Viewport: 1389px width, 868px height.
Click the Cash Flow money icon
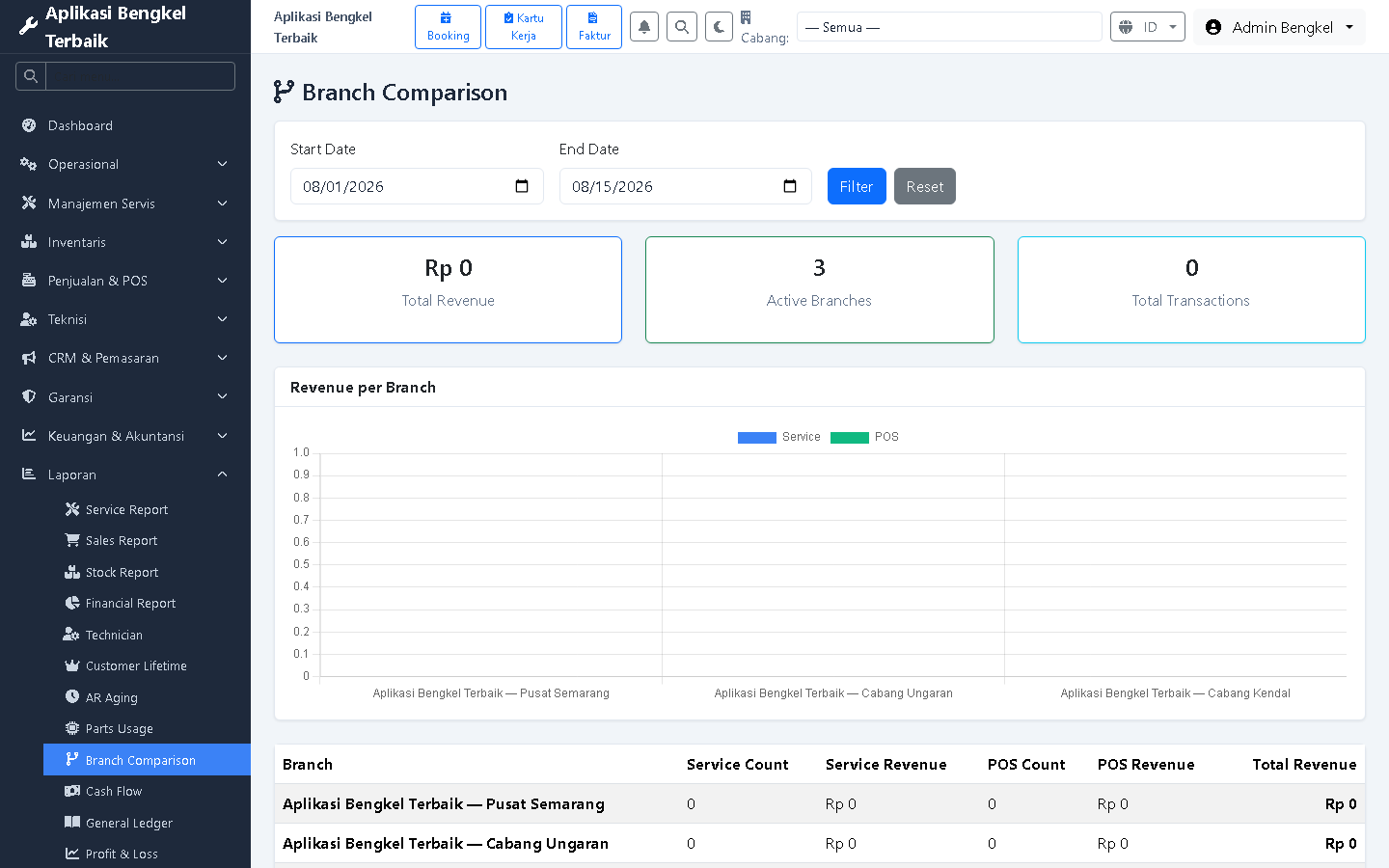pyautogui.click(x=72, y=791)
